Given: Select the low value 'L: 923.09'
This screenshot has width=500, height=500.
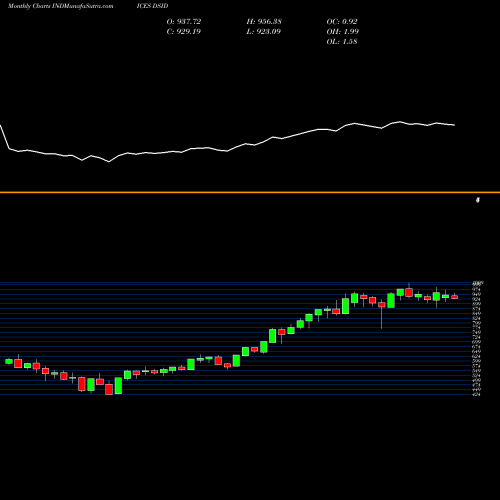Looking at the screenshot, I should (264, 31).
